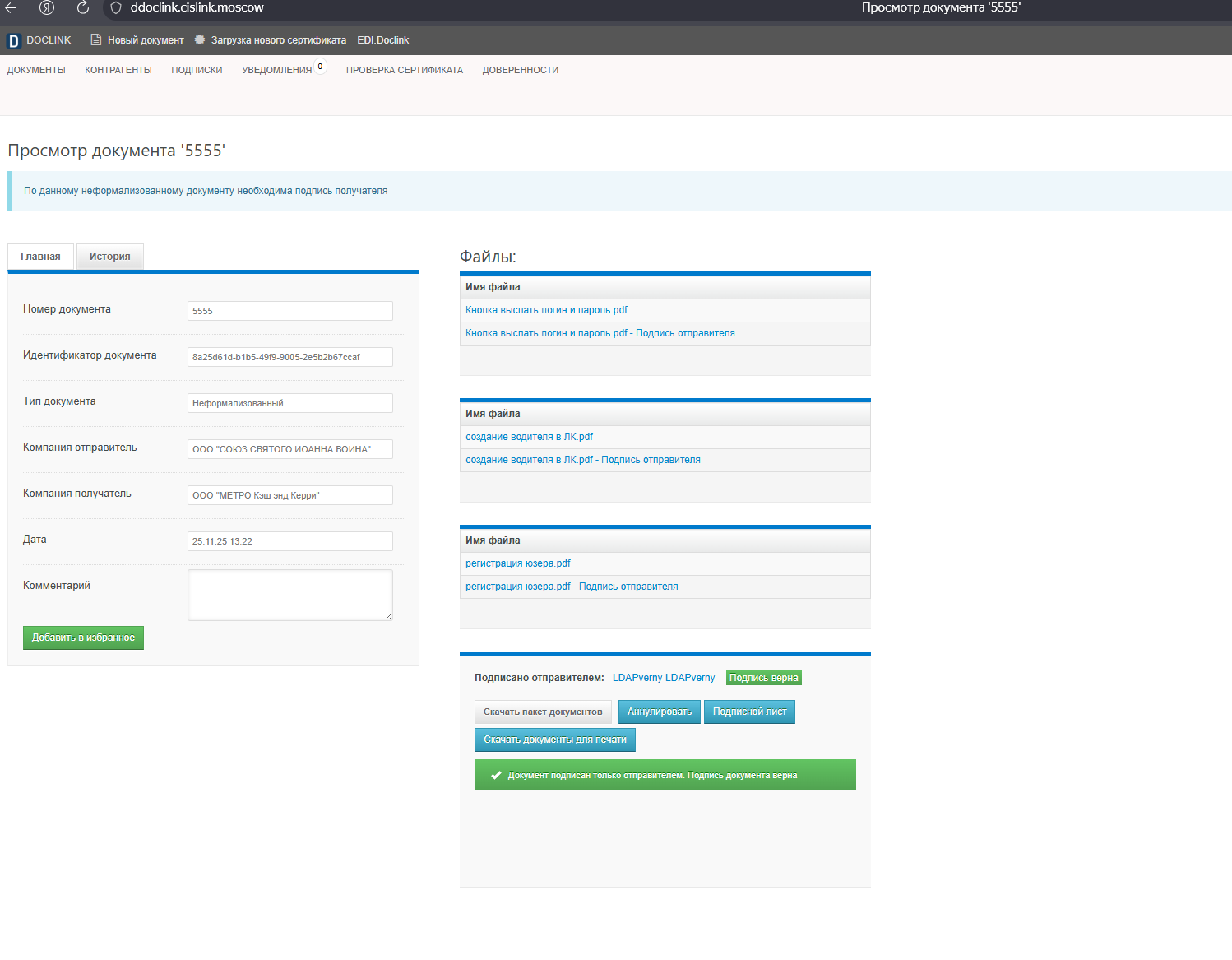Open Кнопка выслать логин и пароль.pdf sender signature
The height and width of the screenshot is (960, 1232).
600,333
